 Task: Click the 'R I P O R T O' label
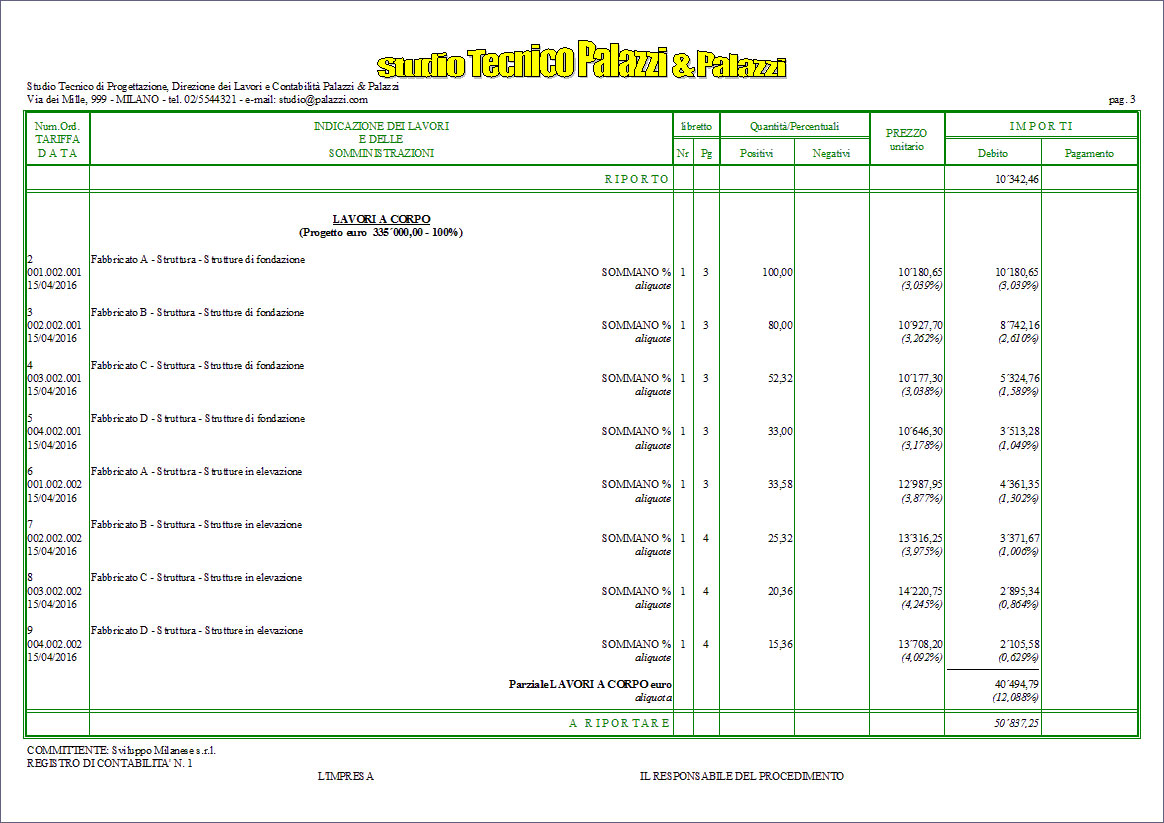pos(636,179)
